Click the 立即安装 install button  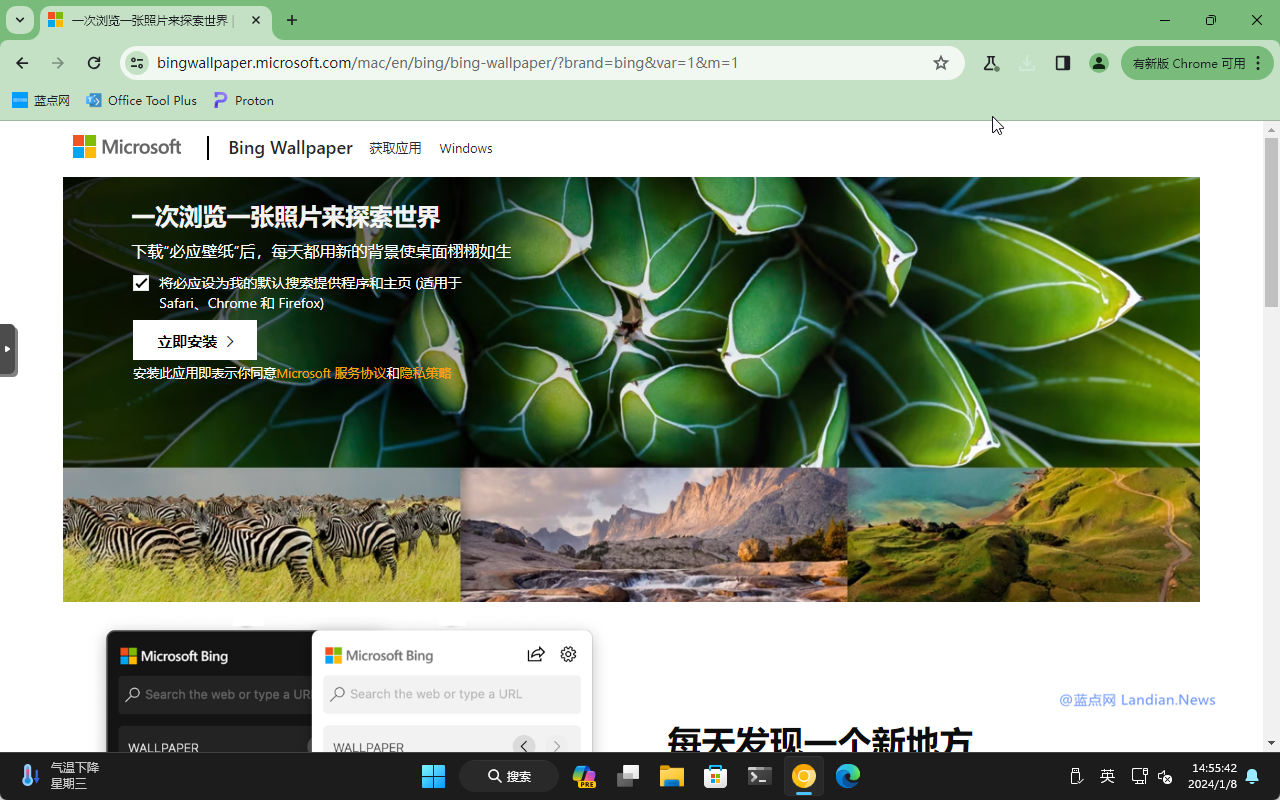[x=195, y=341]
